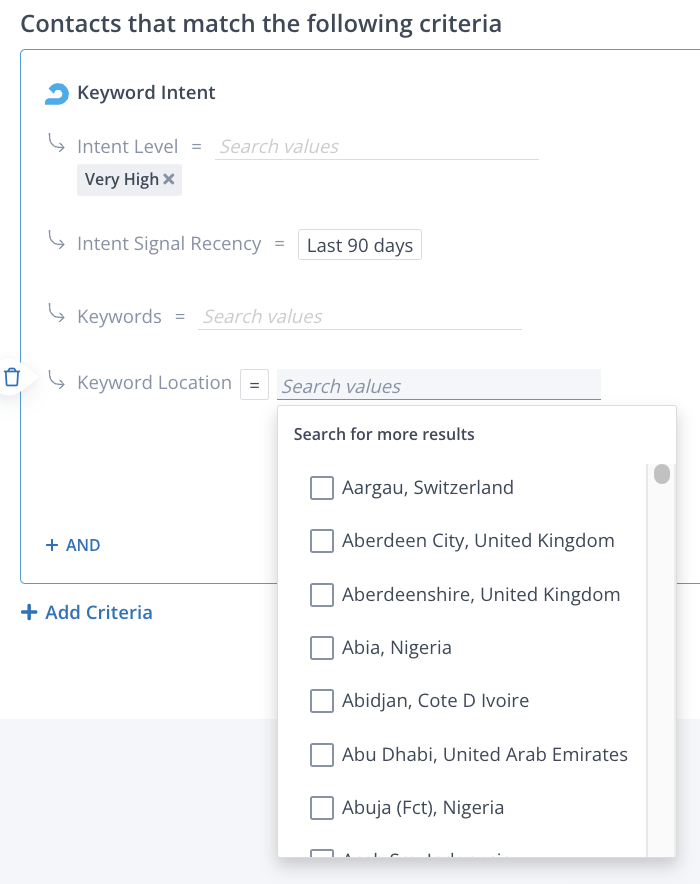Check the Aargau, Switzerland checkbox
Image resolution: width=700 pixels, height=884 pixels.
(322, 488)
